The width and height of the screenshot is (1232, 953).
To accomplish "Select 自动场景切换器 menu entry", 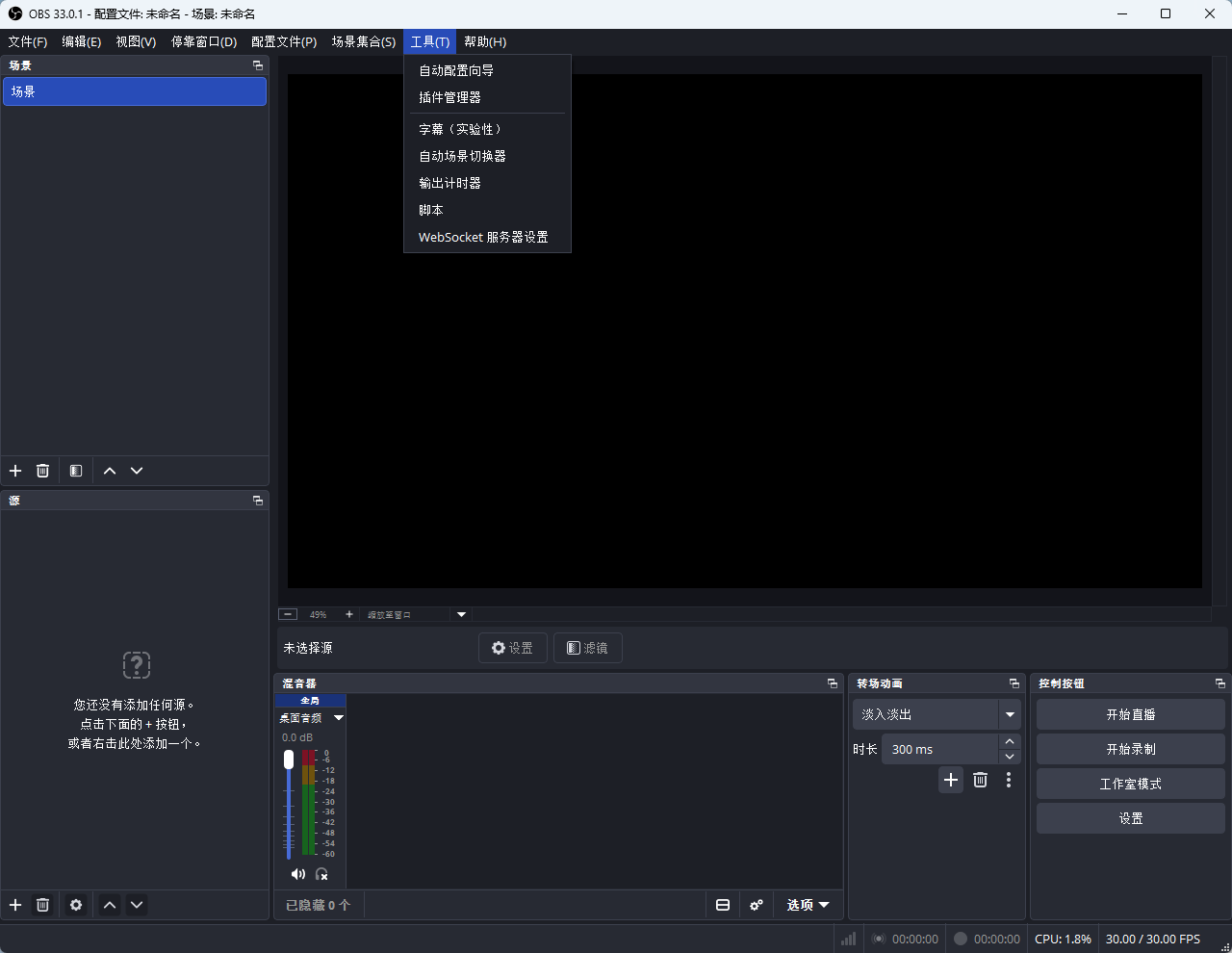I will (x=487, y=156).
